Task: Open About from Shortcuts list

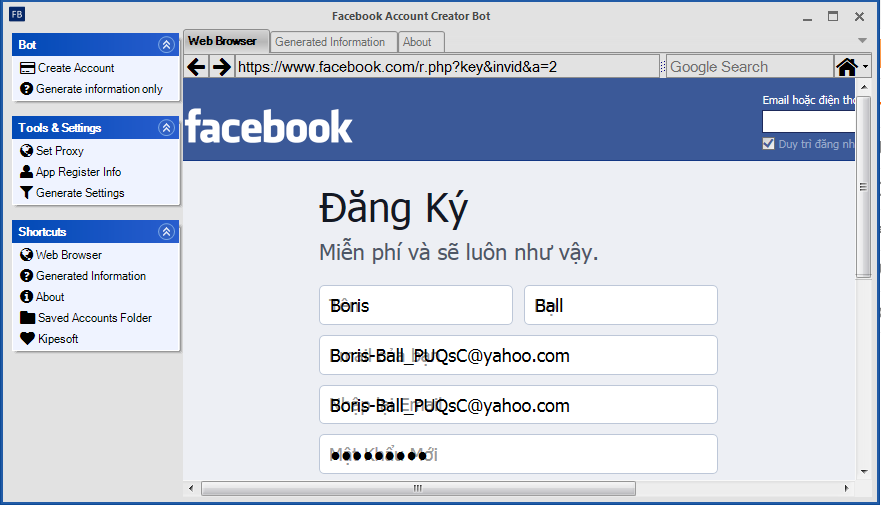Action: click(50, 297)
